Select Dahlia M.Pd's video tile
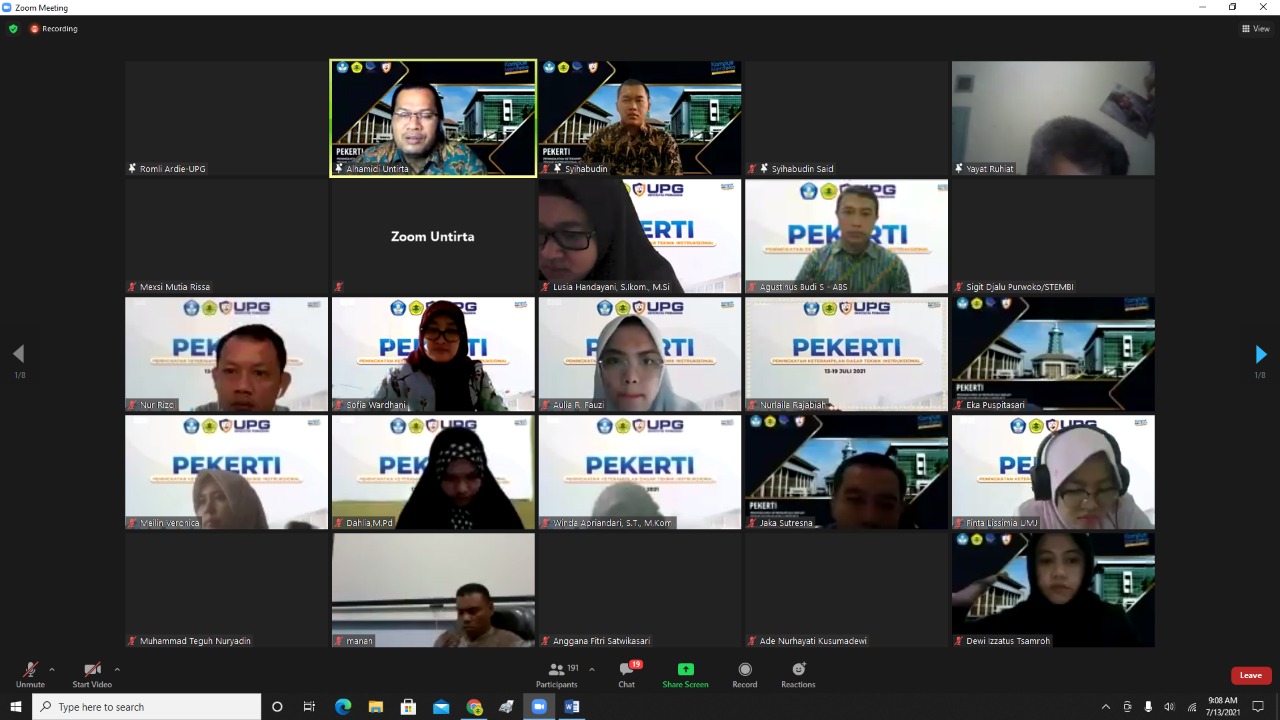 pos(433,472)
